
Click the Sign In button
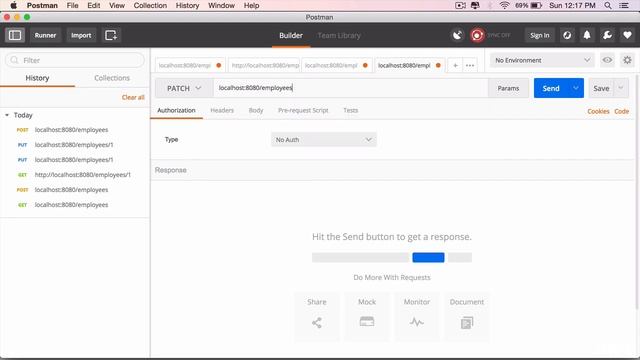click(x=540, y=35)
